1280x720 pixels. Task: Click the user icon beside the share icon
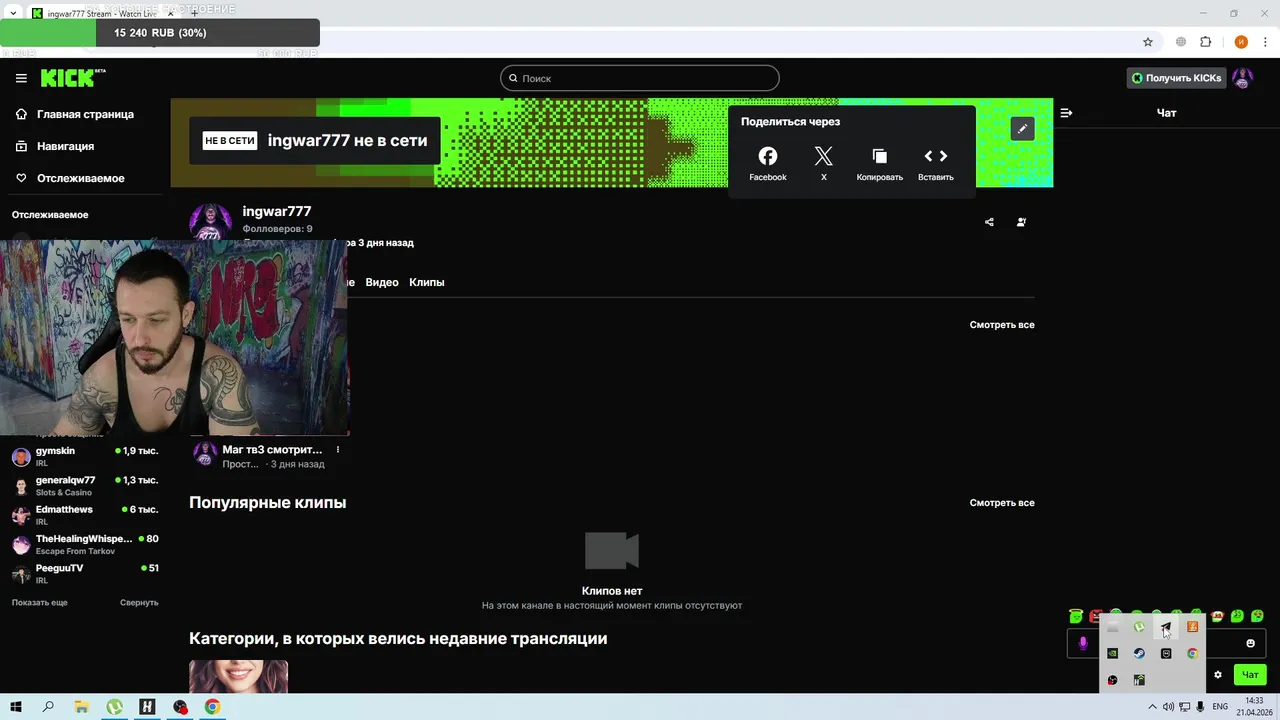(1021, 222)
